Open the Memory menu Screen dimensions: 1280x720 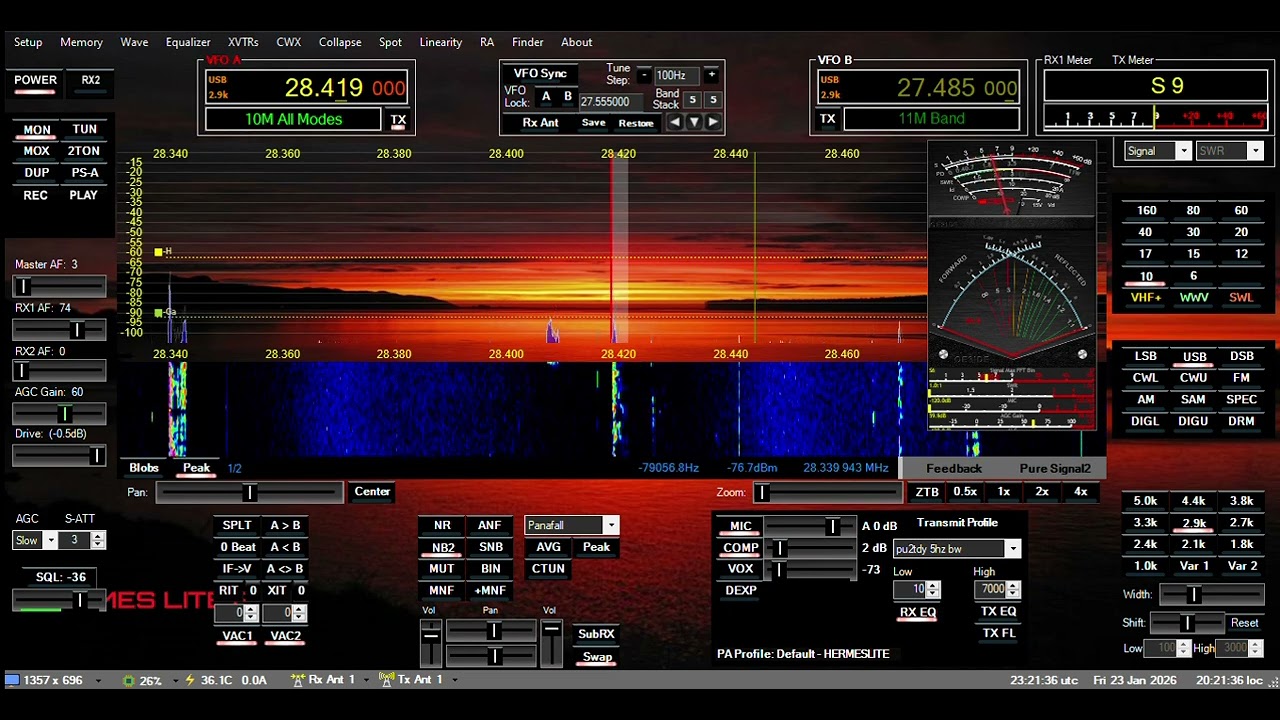click(x=81, y=42)
